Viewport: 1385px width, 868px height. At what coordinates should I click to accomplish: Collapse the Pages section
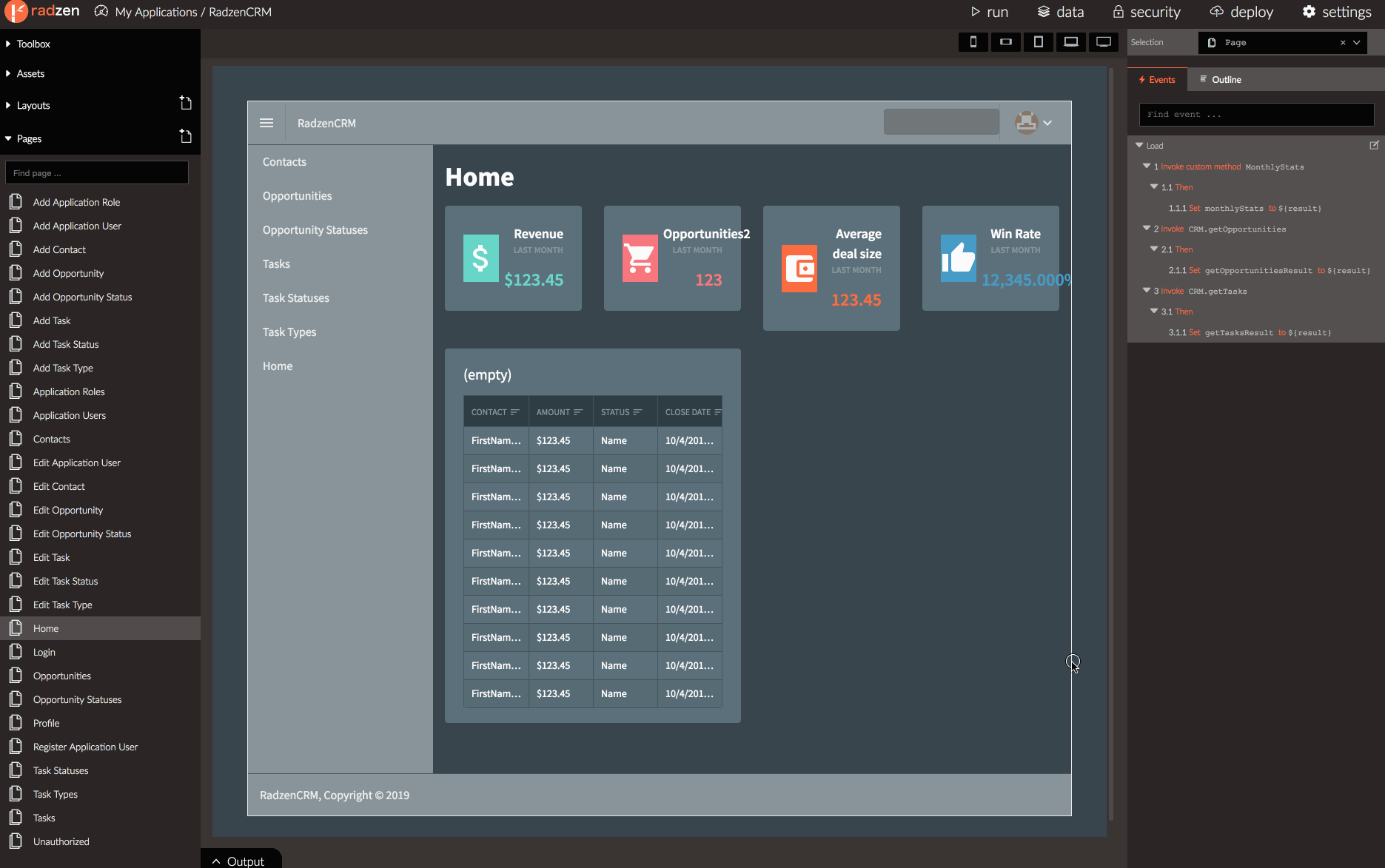pos(8,138)
